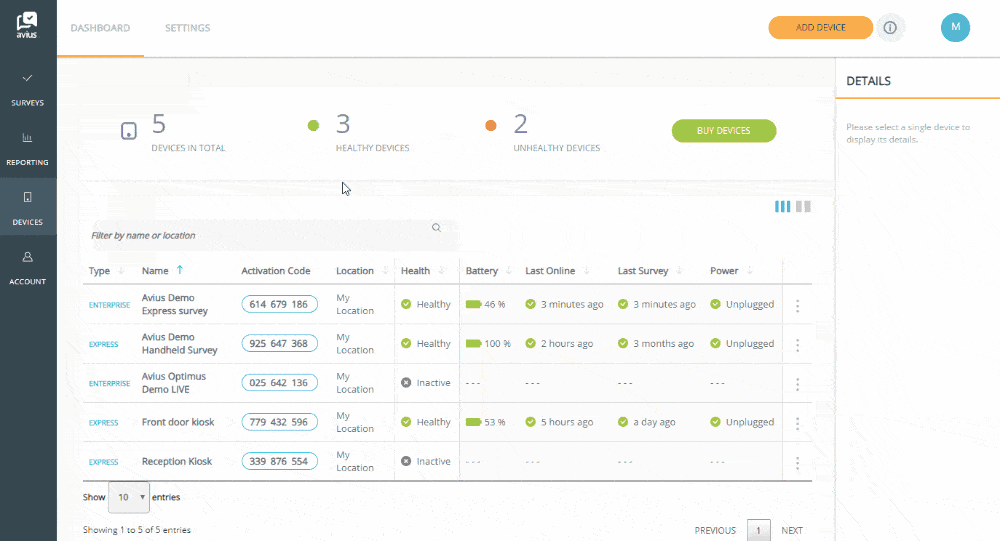Click the info icon beside Add Device
The height and width of the screenshot is (541, 1000).
pyautogui.click(x=889, y=28)
